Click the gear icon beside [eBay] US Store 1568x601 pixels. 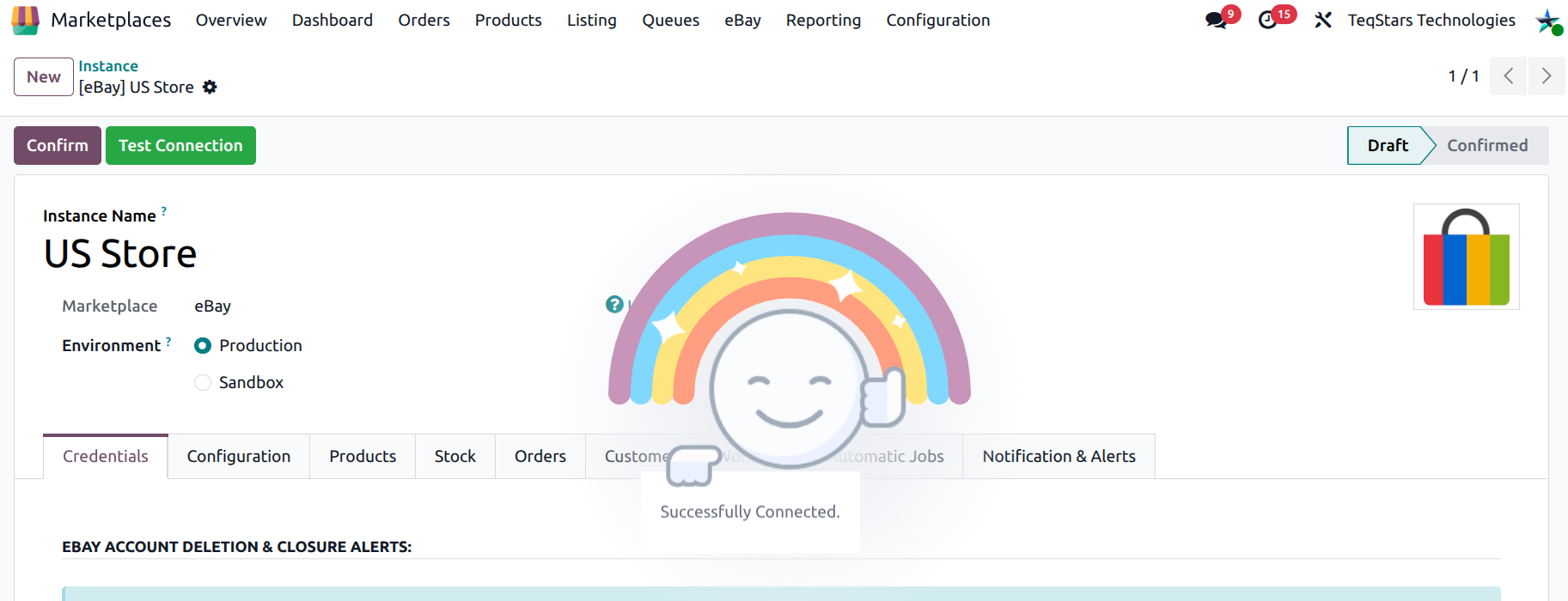tap(210, 87)
